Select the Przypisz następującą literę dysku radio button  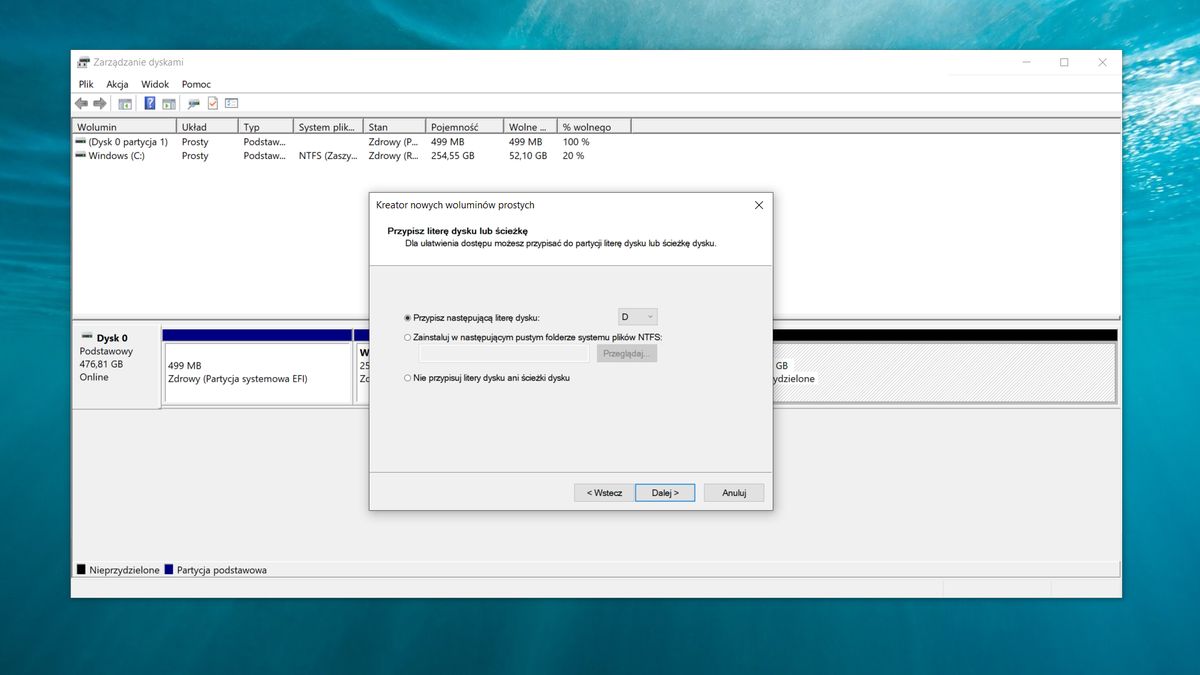coord(407,316)
